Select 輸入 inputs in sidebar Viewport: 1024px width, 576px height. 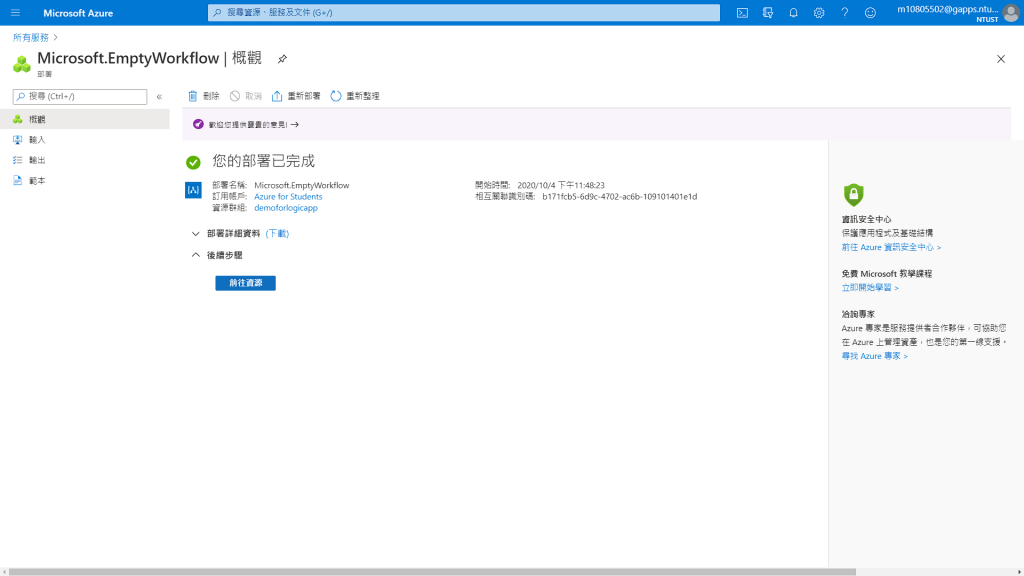coord(85,140)
